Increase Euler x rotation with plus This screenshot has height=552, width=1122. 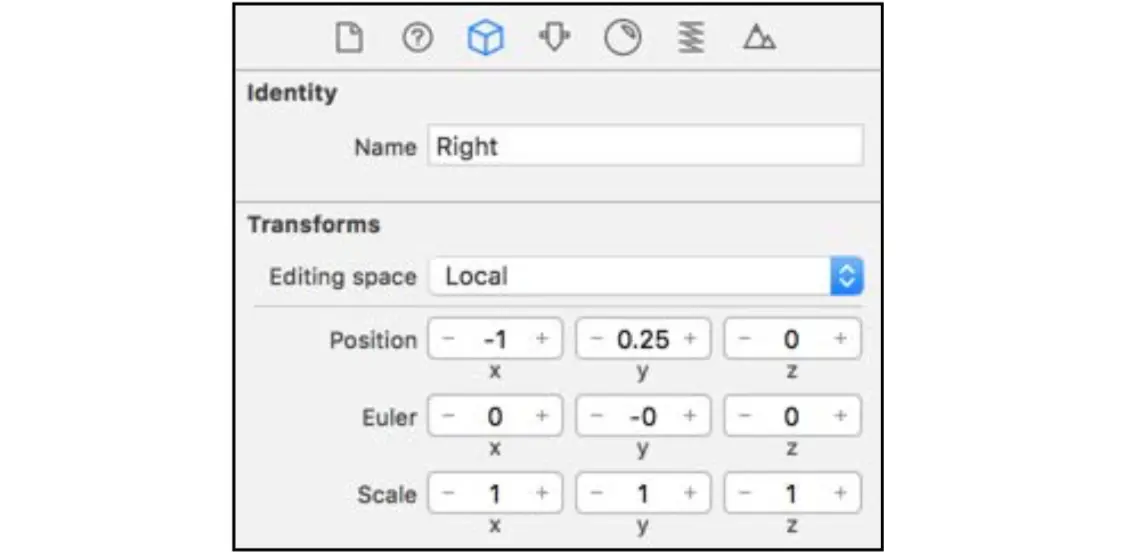click(x=542, y=415)
